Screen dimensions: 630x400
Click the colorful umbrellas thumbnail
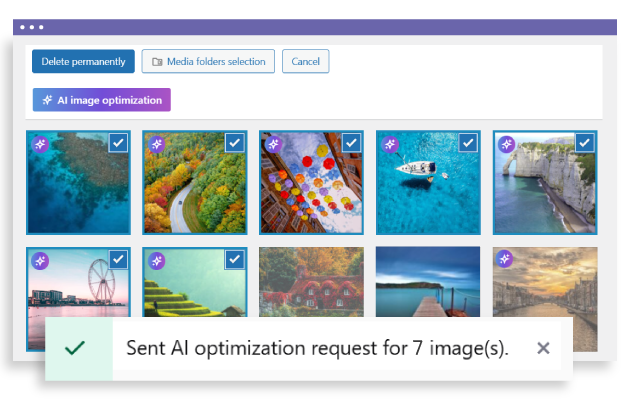311,183
